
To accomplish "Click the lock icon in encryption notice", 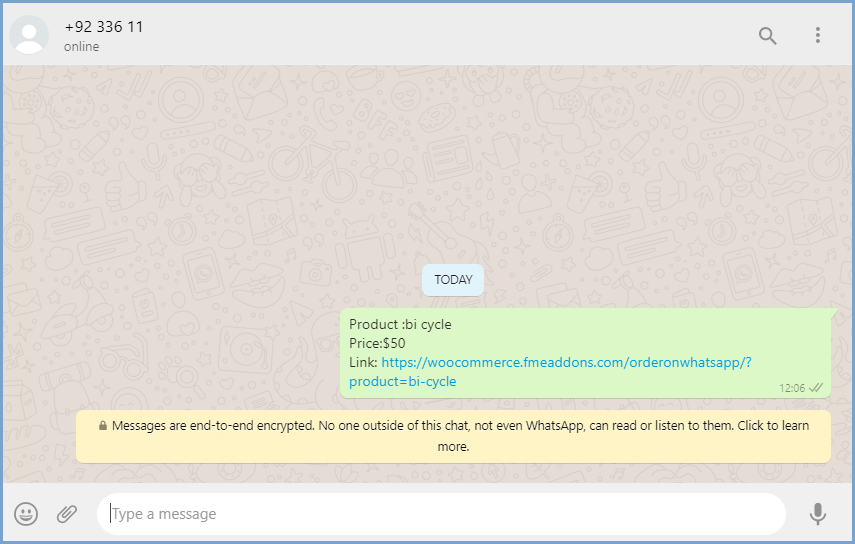I will coord(103,426).
